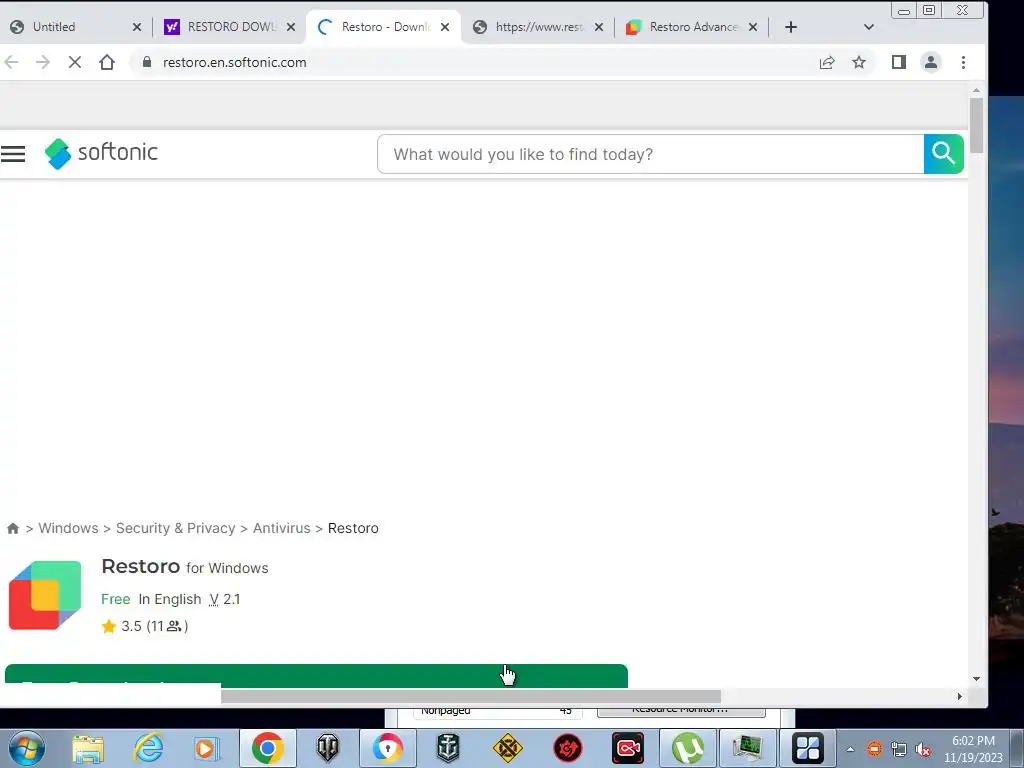Open the taskbar clock showing 6:02 PM
Viewport: 1024px width, 768px height.
pyautogui.click(x=973, y=749)
